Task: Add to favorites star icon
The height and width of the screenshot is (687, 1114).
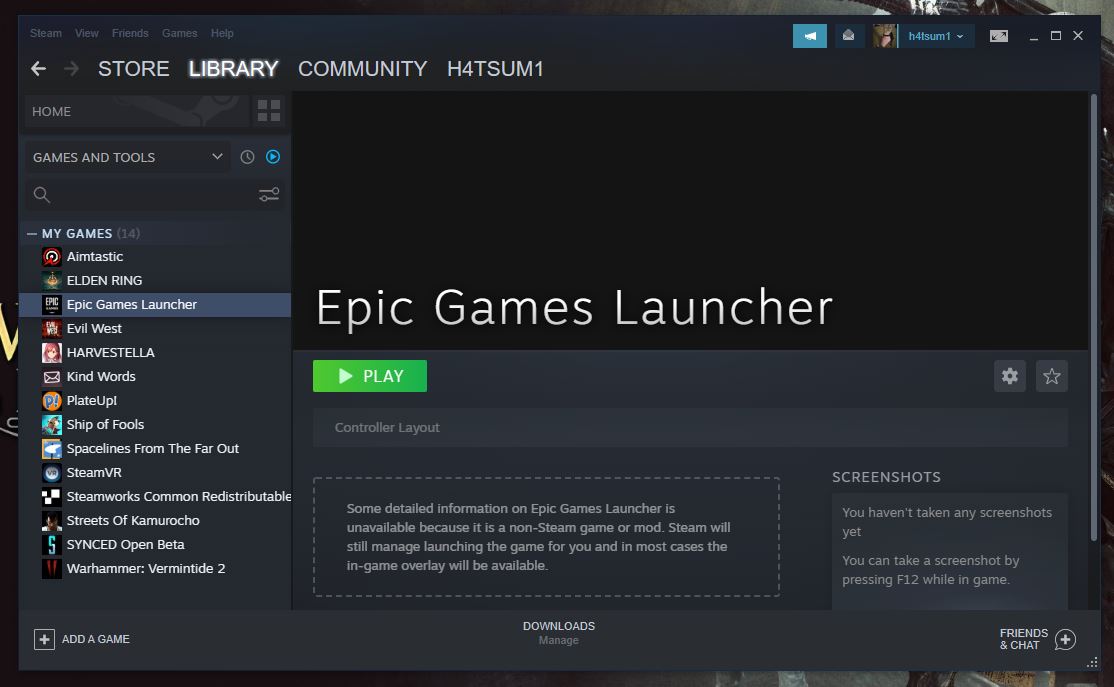Action: 1051,376
